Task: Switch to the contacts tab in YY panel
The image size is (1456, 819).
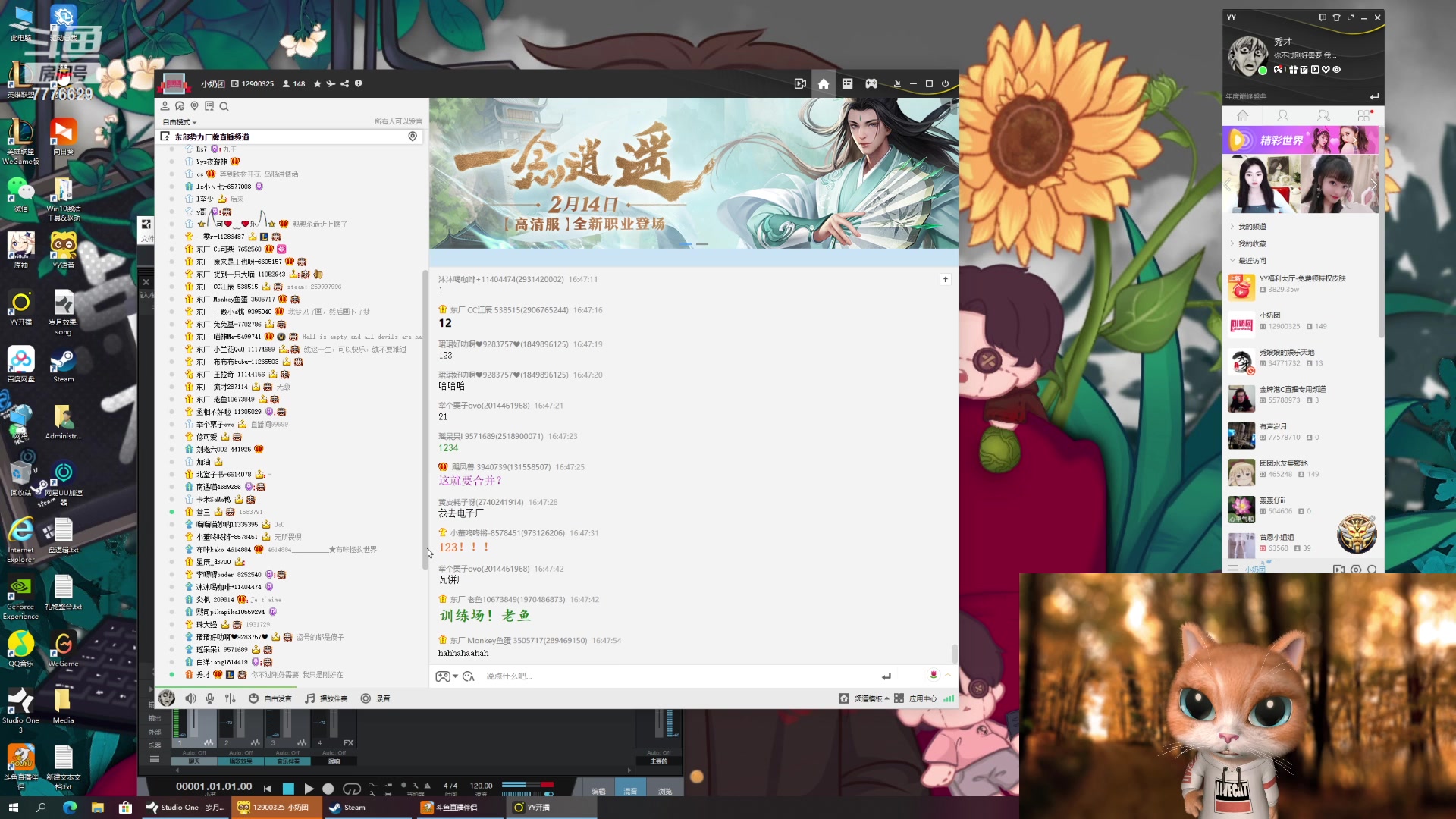Action: click(x=1283, y=116)
